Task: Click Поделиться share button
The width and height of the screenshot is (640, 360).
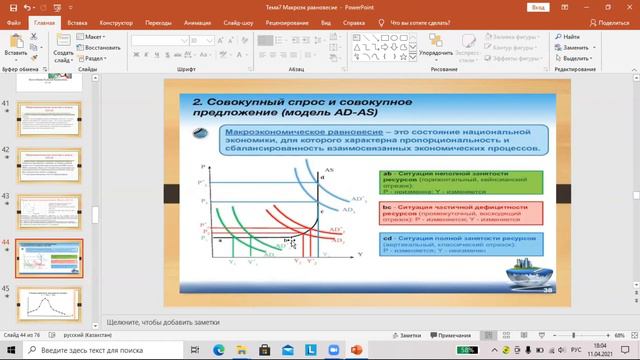Action: pyautogui.click(x=609, y=23)
